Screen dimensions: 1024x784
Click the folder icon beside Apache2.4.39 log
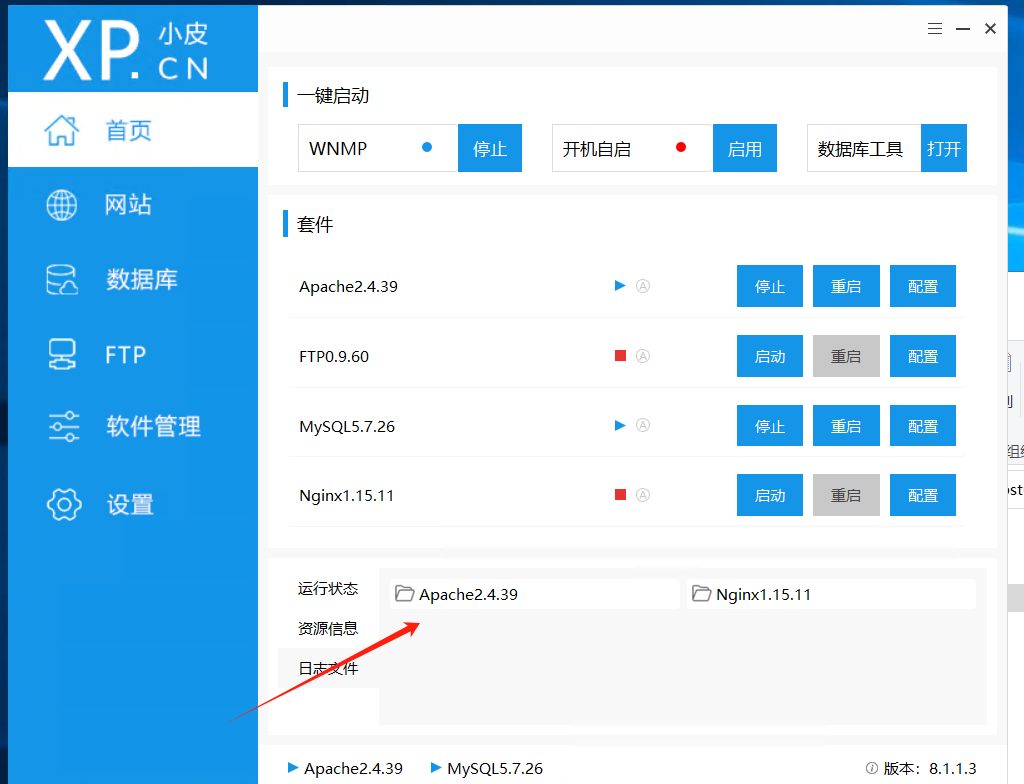point(404,594)
